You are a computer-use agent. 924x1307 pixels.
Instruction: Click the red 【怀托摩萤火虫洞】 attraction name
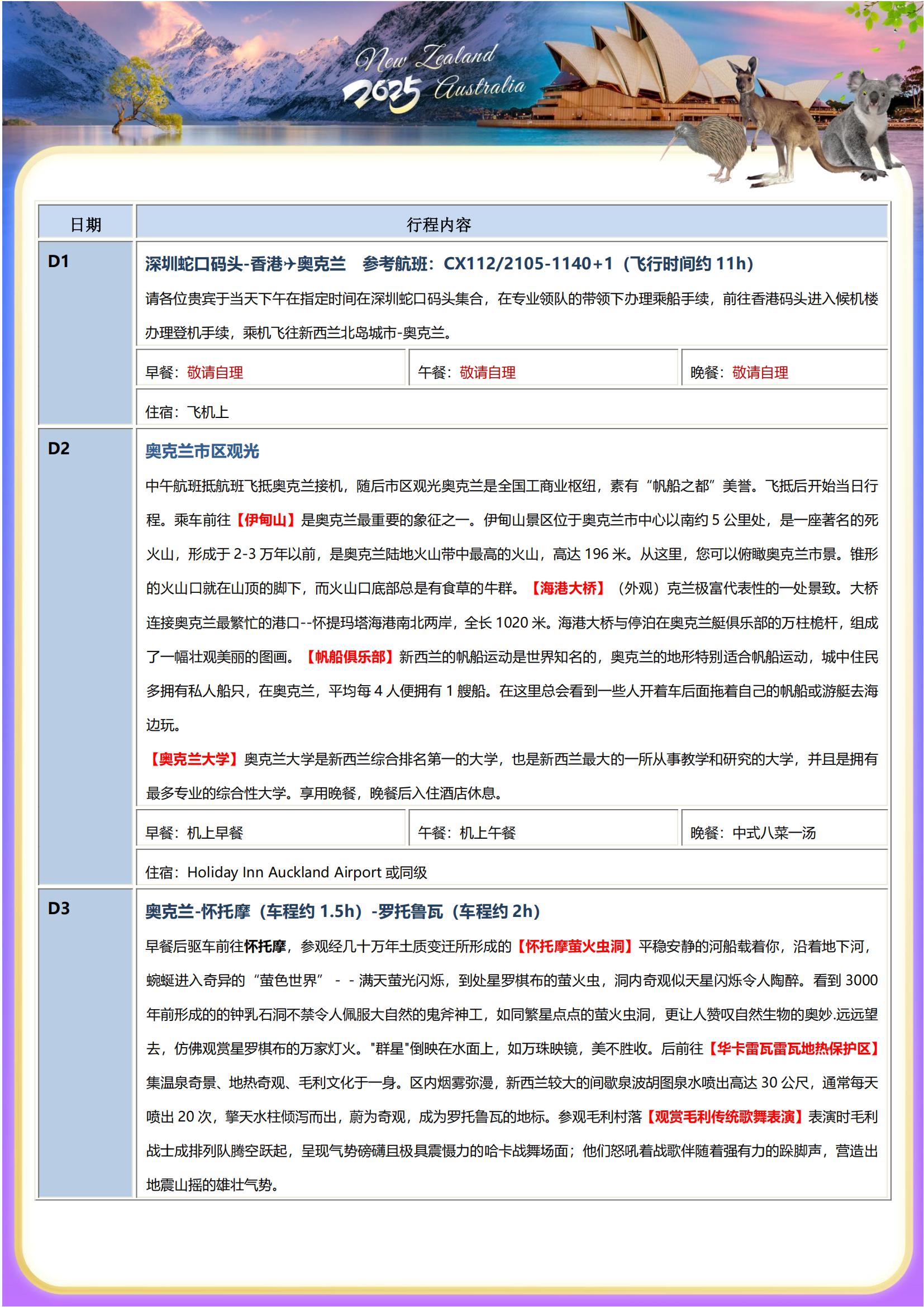point(575,946)
